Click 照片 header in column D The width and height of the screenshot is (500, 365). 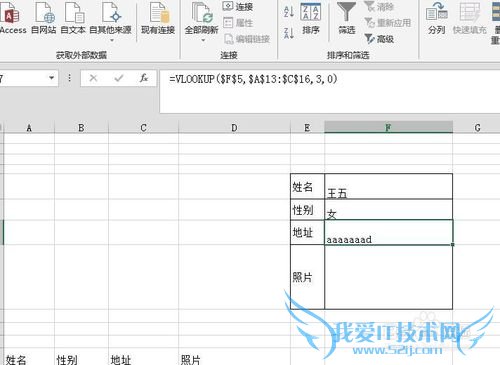pos(191,360)
